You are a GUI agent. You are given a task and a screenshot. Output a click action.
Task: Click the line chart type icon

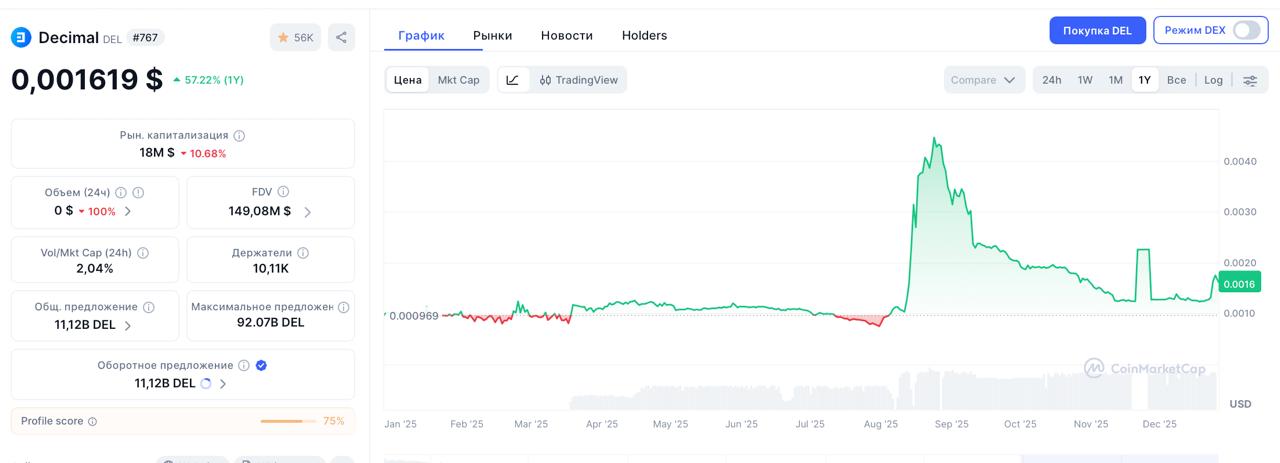tap(513, 80)
